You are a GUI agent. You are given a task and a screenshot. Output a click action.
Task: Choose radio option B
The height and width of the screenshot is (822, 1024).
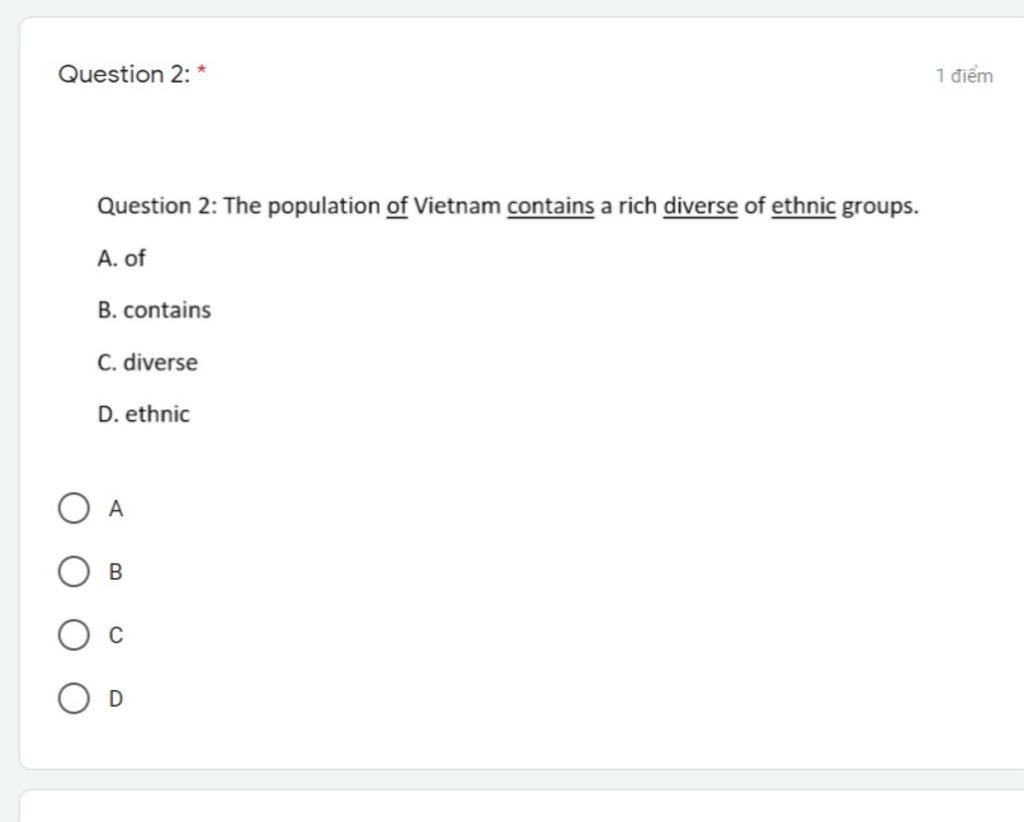[74, 572]
